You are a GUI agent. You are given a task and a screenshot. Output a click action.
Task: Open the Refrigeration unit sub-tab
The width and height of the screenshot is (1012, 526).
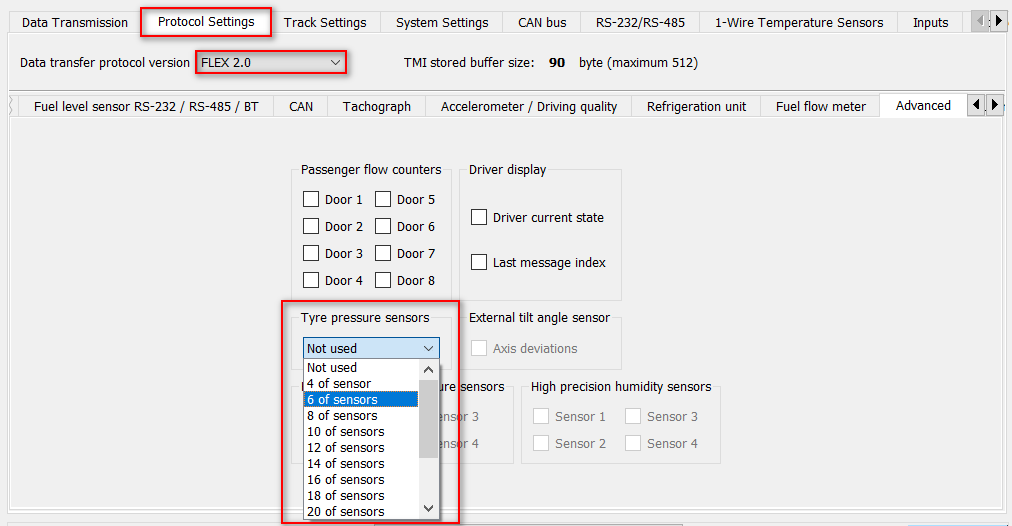tap(696, 106)
